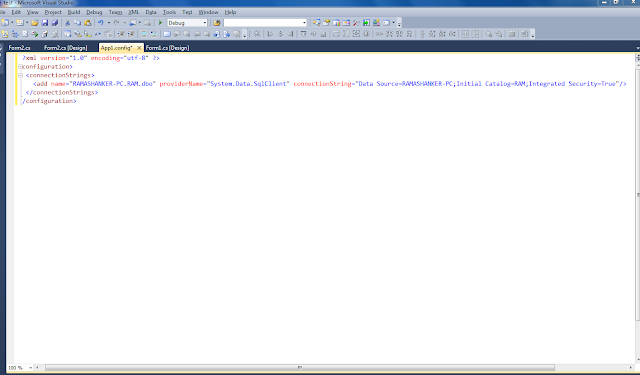Click the "System.Data.SqlClient" value text
Image resolution: width=640 pixels, height=375 pixels.
pos(248,84)
